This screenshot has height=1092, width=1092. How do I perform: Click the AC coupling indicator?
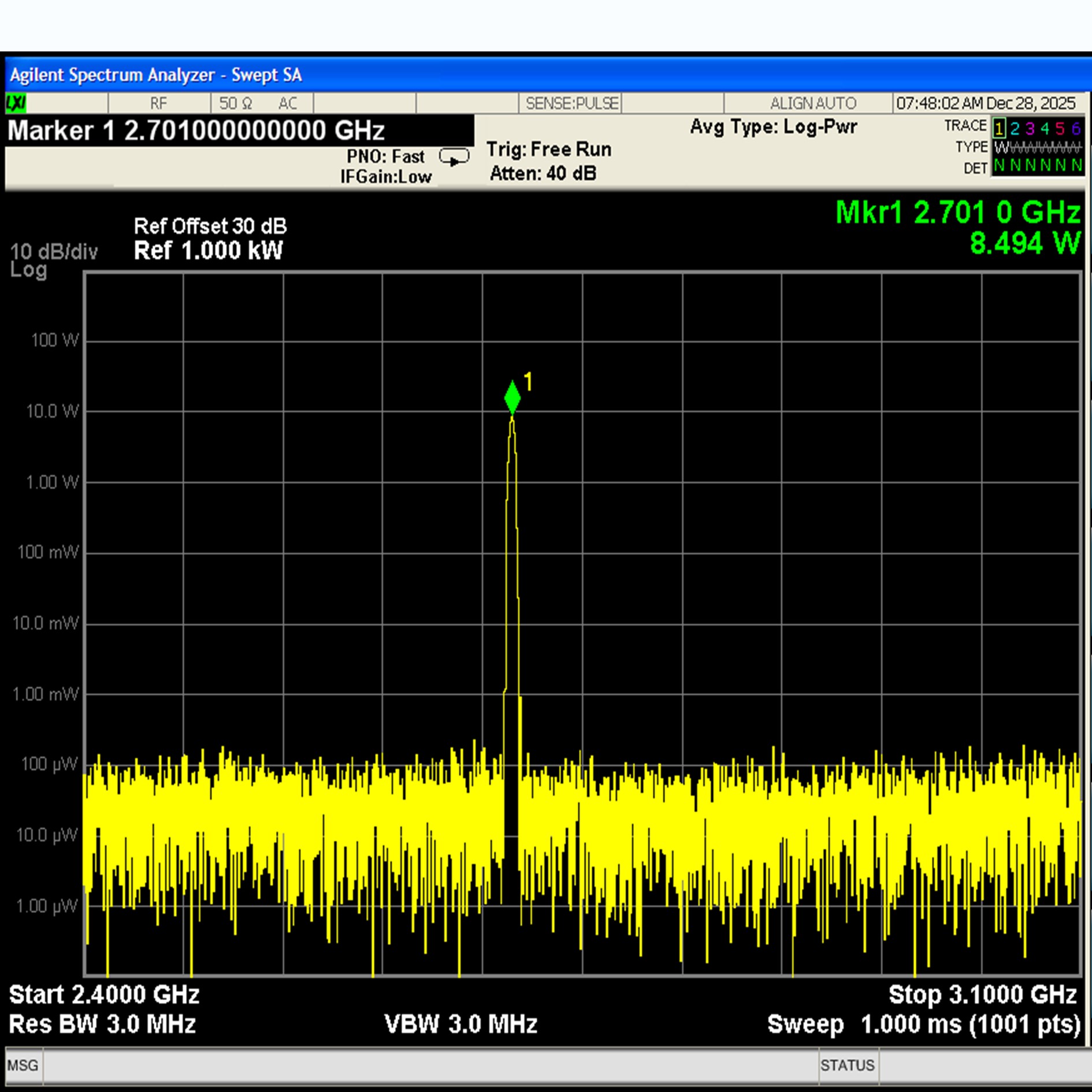click(x=288, y=103)
